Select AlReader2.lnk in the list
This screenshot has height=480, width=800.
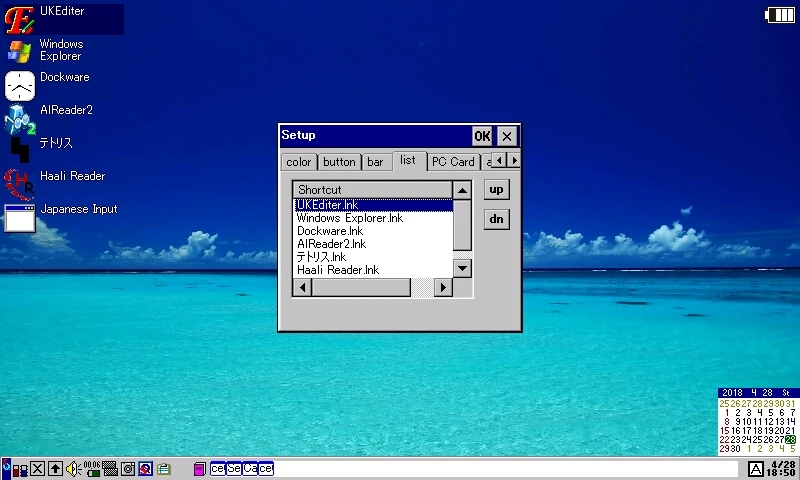(x=373, y=244)
